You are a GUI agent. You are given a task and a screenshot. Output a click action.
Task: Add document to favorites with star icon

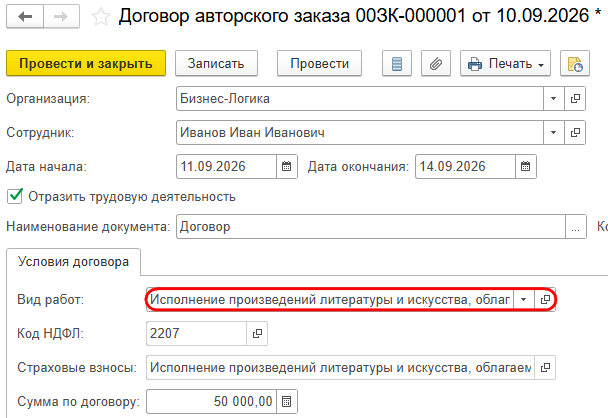(100, 17)
